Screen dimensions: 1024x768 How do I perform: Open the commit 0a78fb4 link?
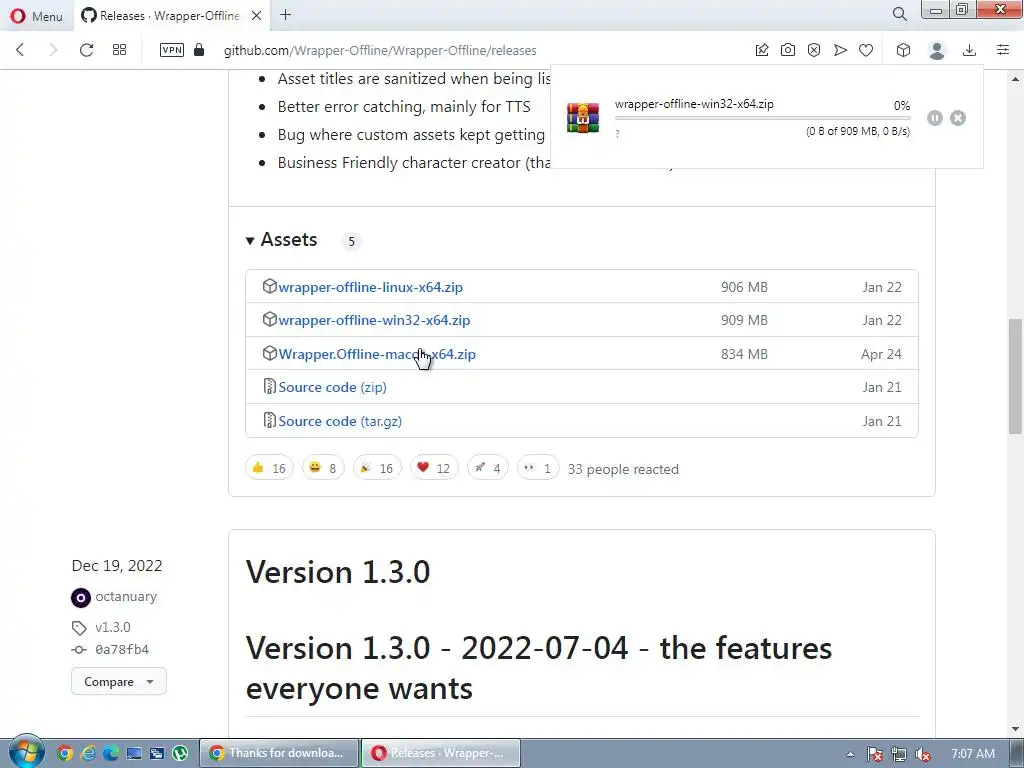(121, 649)
